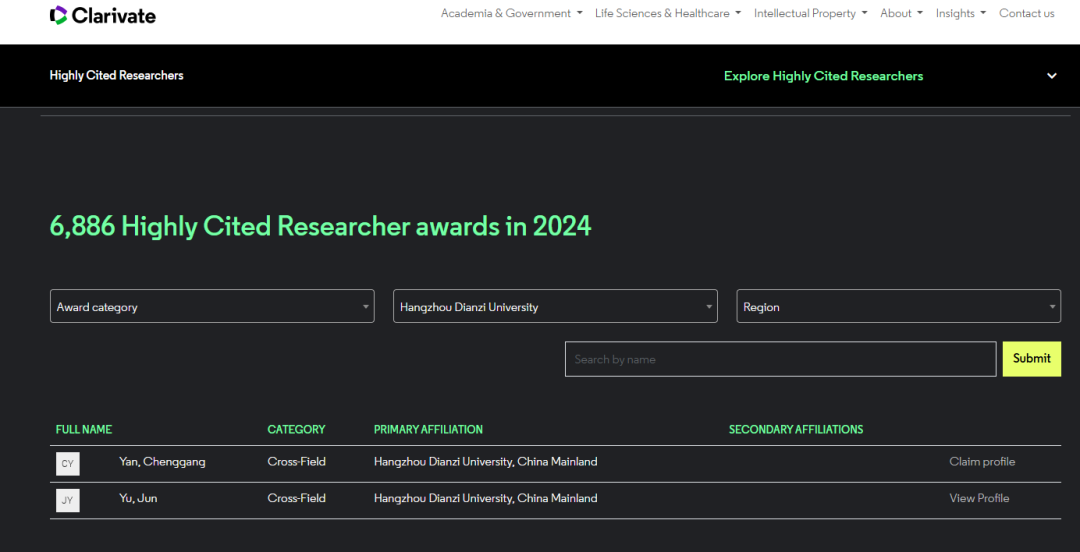
Task: Select the SECONDARY AFFILIATIONS column header
Action: coord(796,429)
